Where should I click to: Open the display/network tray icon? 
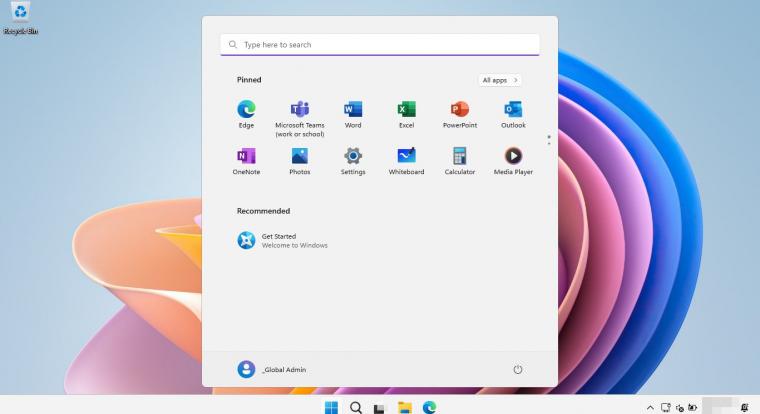click(x=665, y=408)
